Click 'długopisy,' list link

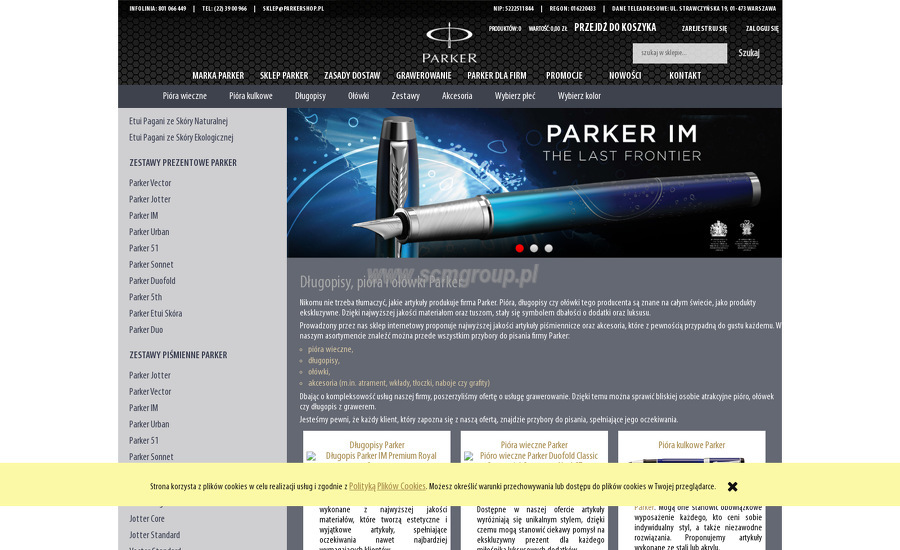[x=324, y=361]
